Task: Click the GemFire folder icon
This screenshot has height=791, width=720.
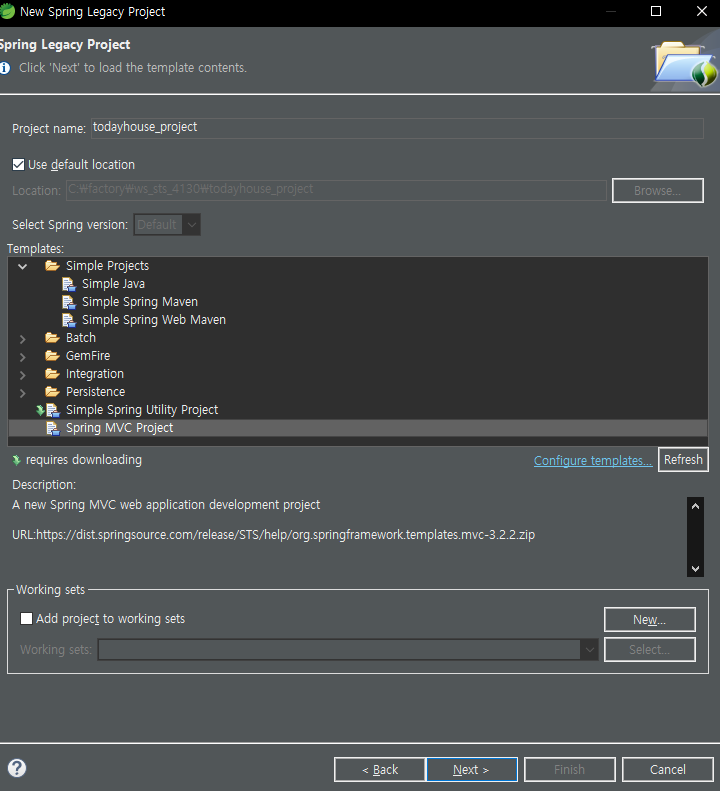Action: pyautogui.click(x=52, y=356)
